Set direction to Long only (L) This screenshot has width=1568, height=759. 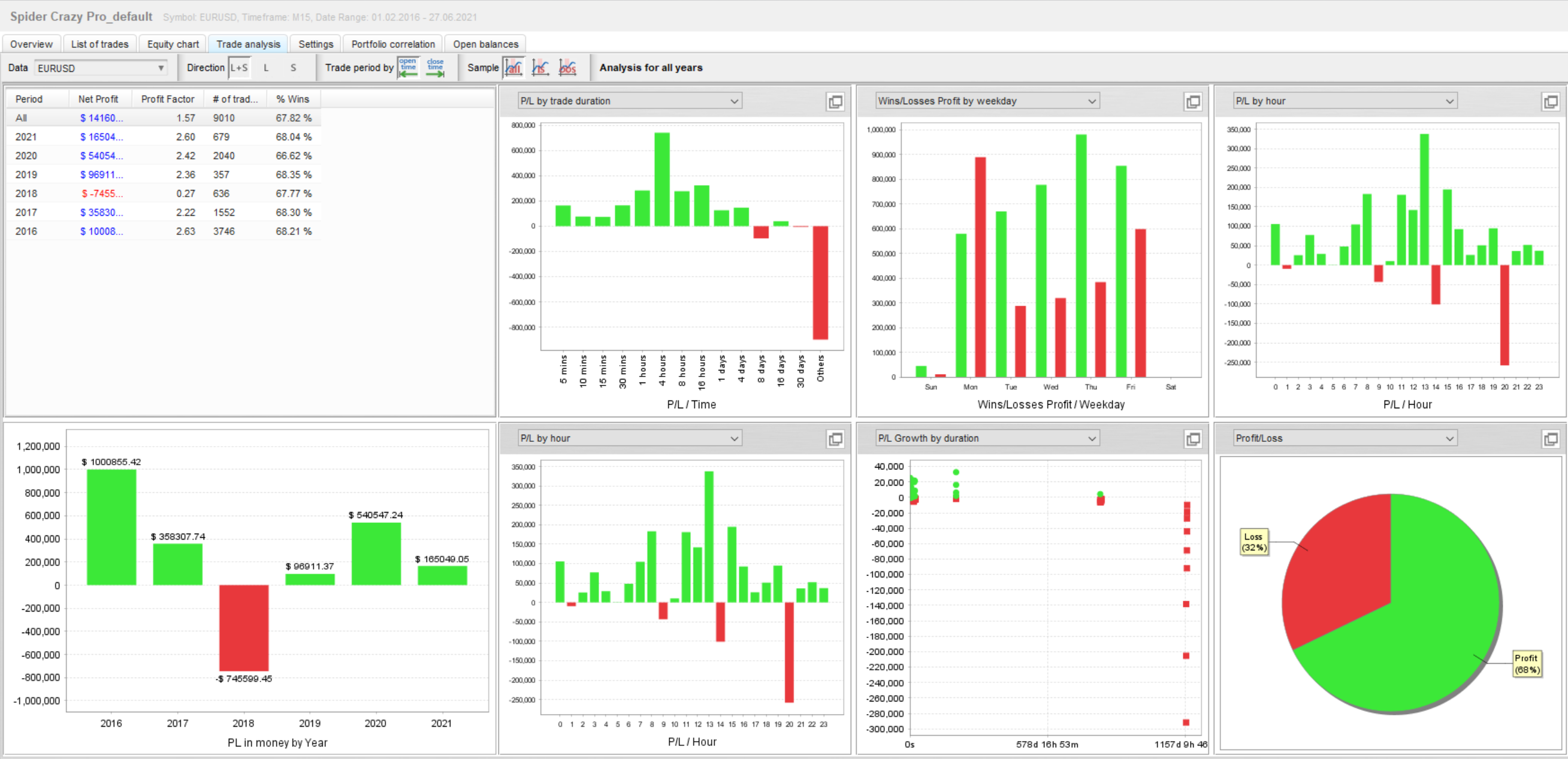tap(266, 68)
